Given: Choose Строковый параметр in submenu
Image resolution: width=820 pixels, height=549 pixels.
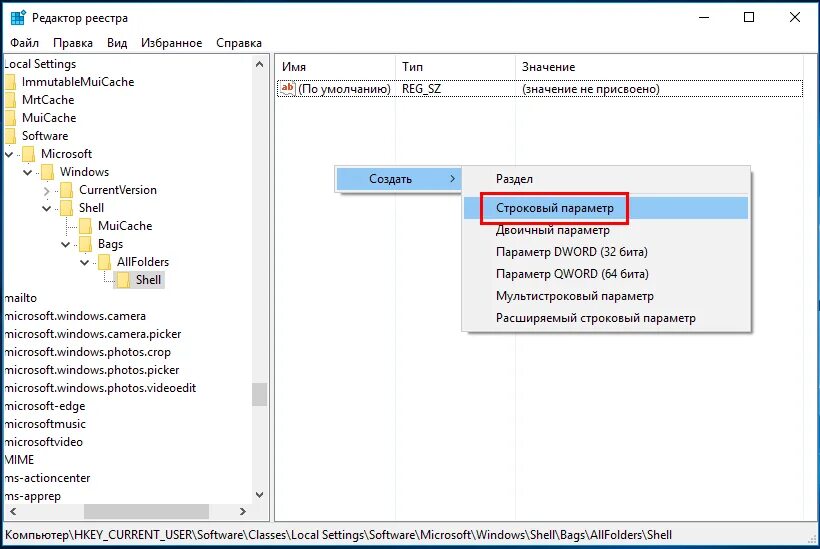Looking at the screenshot, I should point(606,208).
